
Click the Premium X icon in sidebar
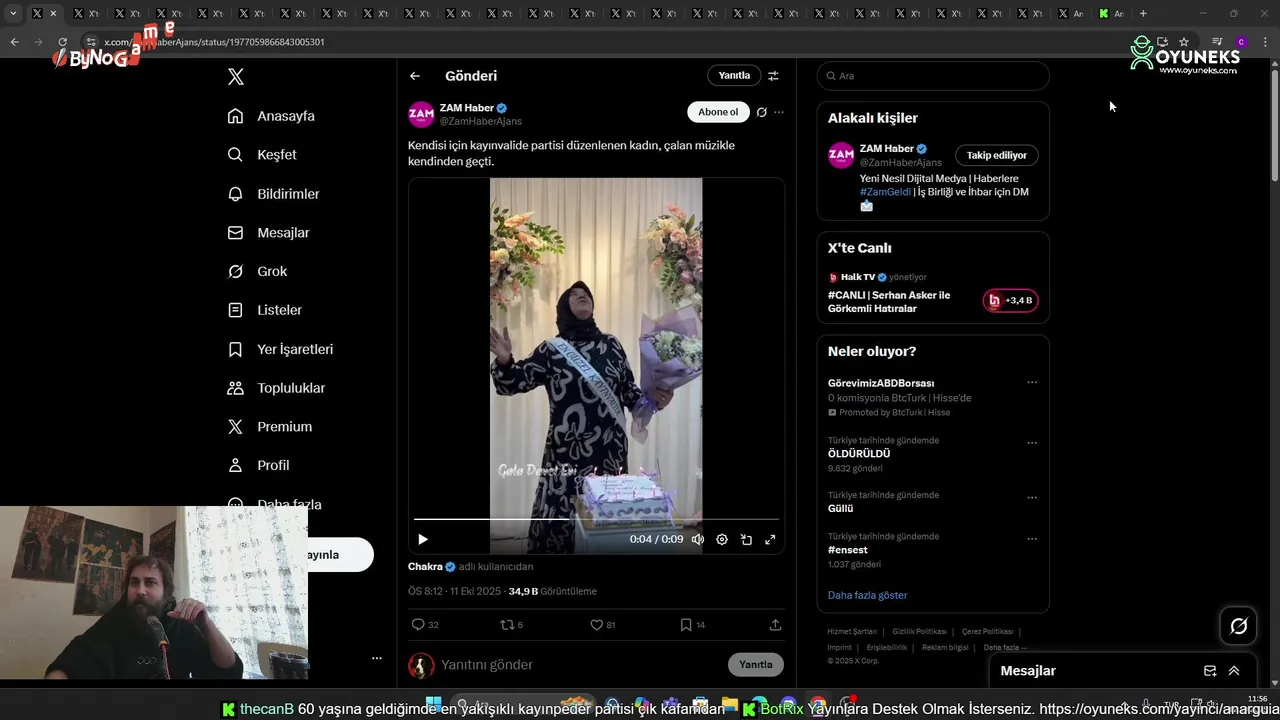235,427
